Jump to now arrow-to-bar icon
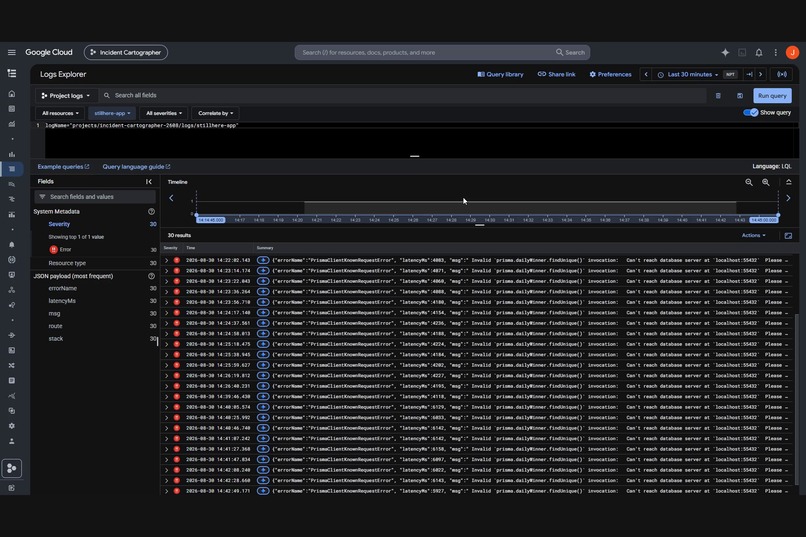This screenshot has height=537, width=806. point(749,75)
